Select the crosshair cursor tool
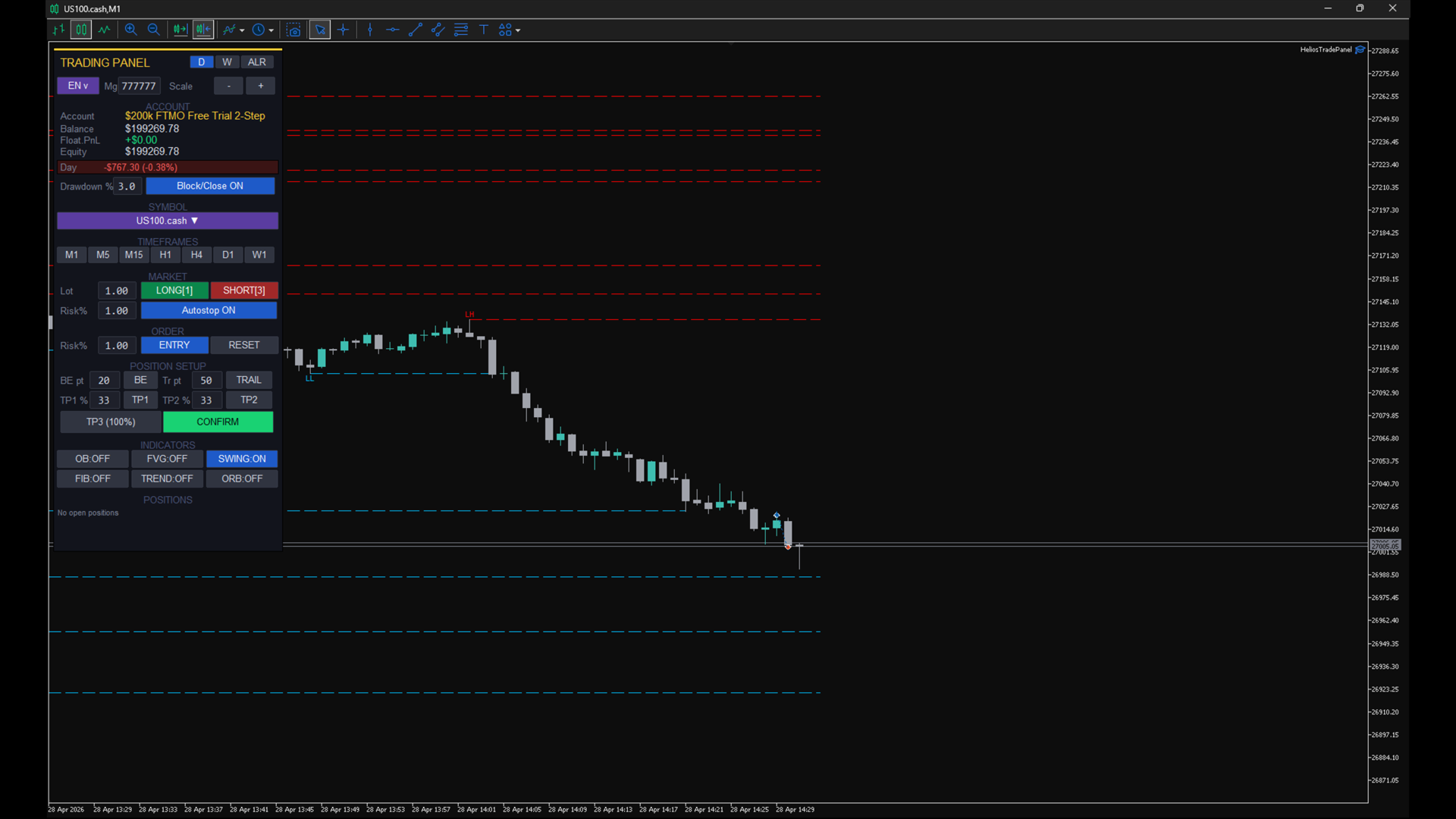The image size is (1456, 819). pos(343,30)
